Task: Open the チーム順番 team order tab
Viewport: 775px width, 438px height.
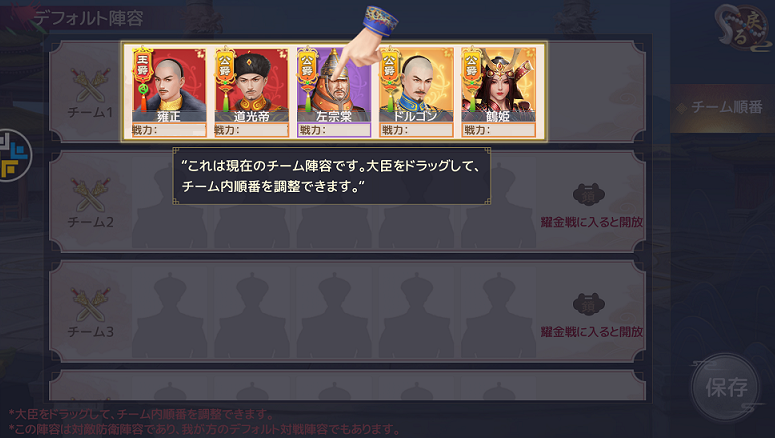Action: (x=722, y=107)
